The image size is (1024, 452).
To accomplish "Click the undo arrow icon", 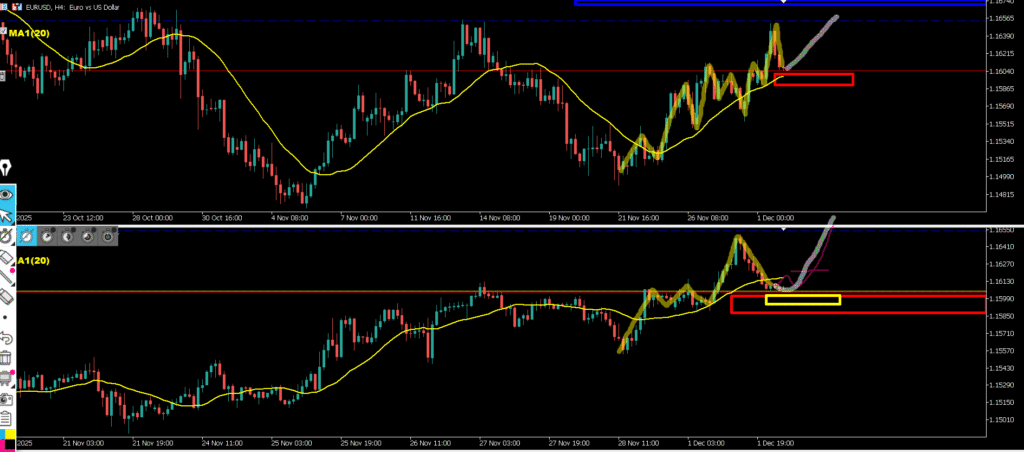I will (6, 338).
